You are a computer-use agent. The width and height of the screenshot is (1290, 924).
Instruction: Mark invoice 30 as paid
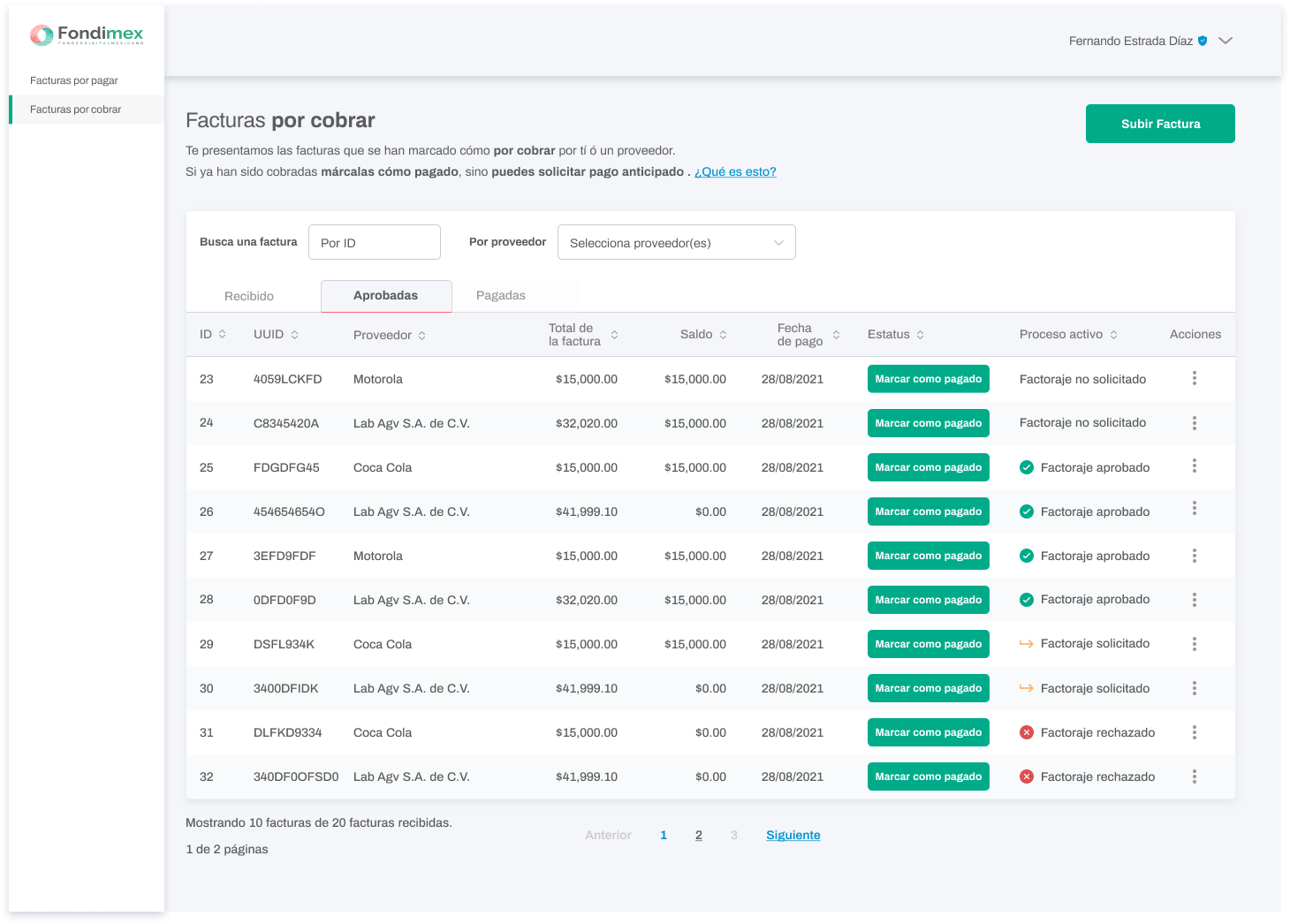pos(929,688)
